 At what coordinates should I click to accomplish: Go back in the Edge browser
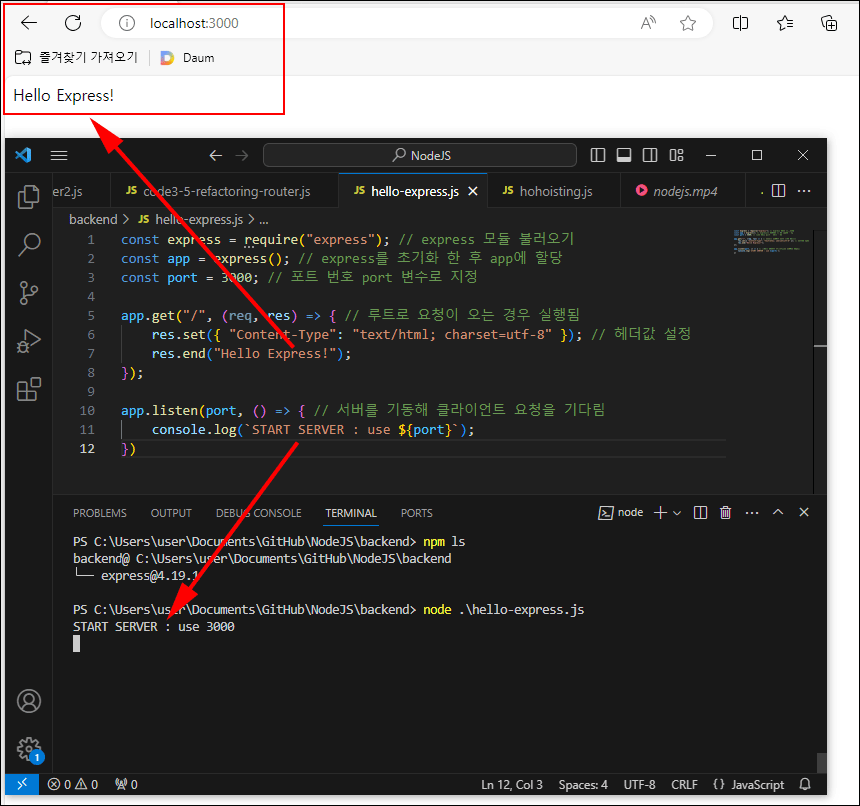tap(29, 23)
